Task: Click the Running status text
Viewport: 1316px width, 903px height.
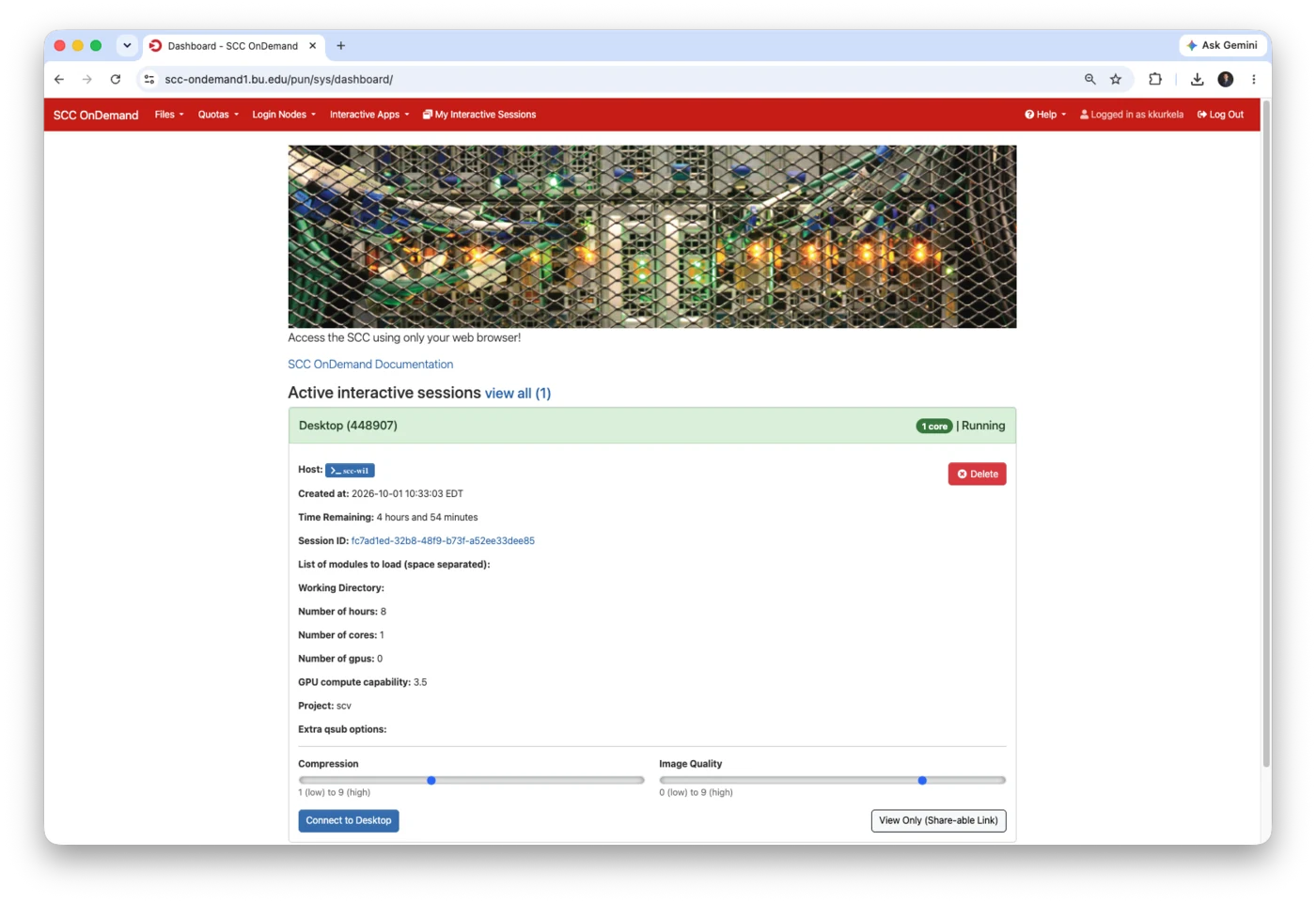Action: tap(983, 427)
